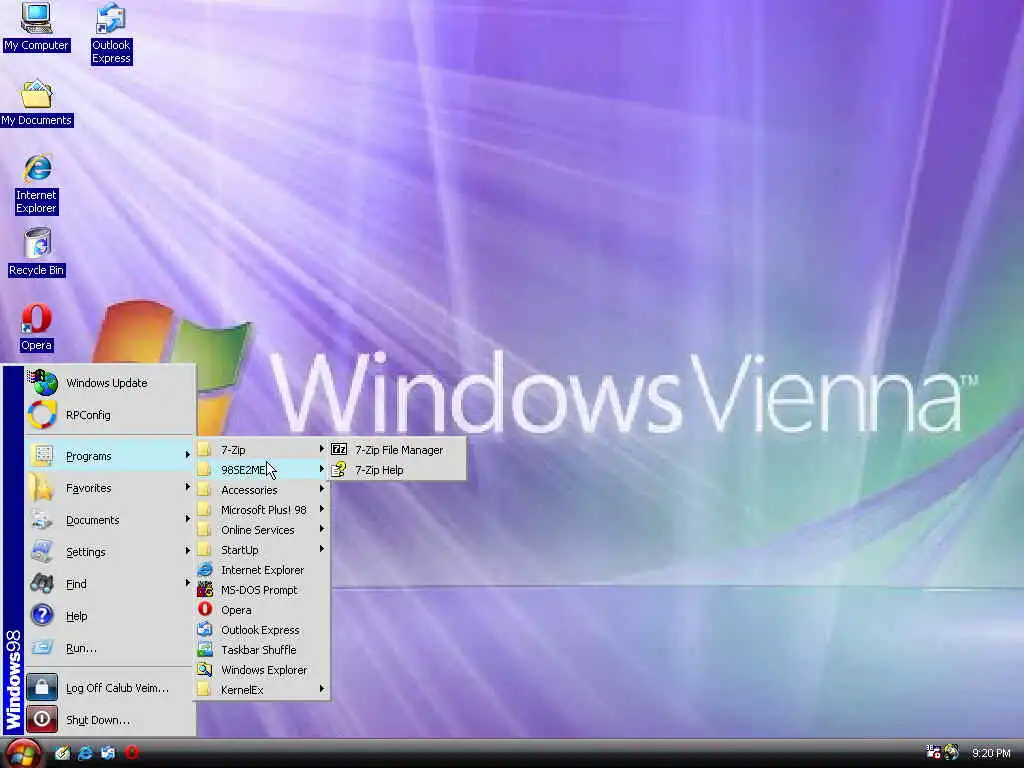Choose Log Off Calub Veim... in the Start menu
Viewport: 1024px width, 768px height.
pyautogui.click(x=110, y=688)
